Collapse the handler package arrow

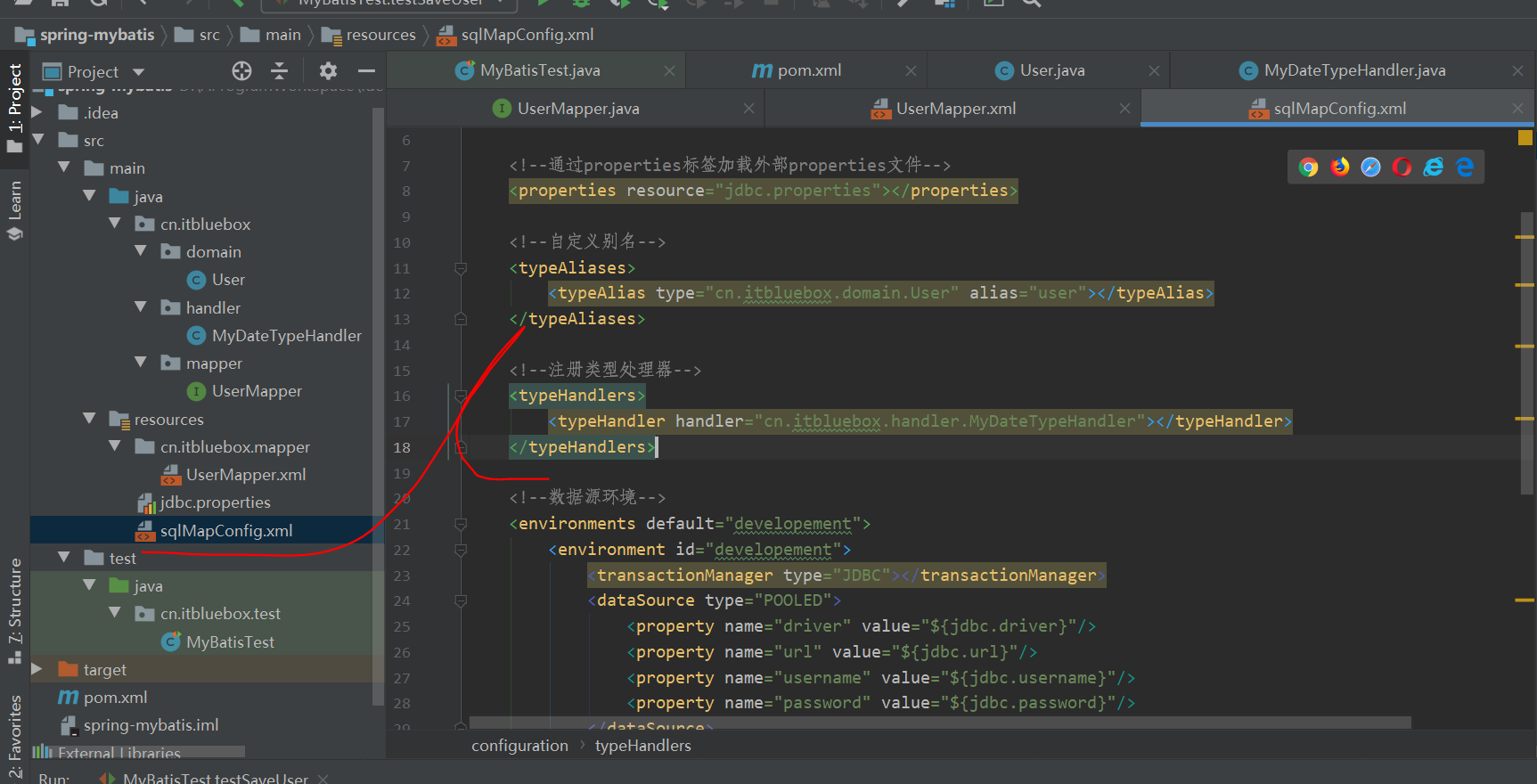pos(141,307)
